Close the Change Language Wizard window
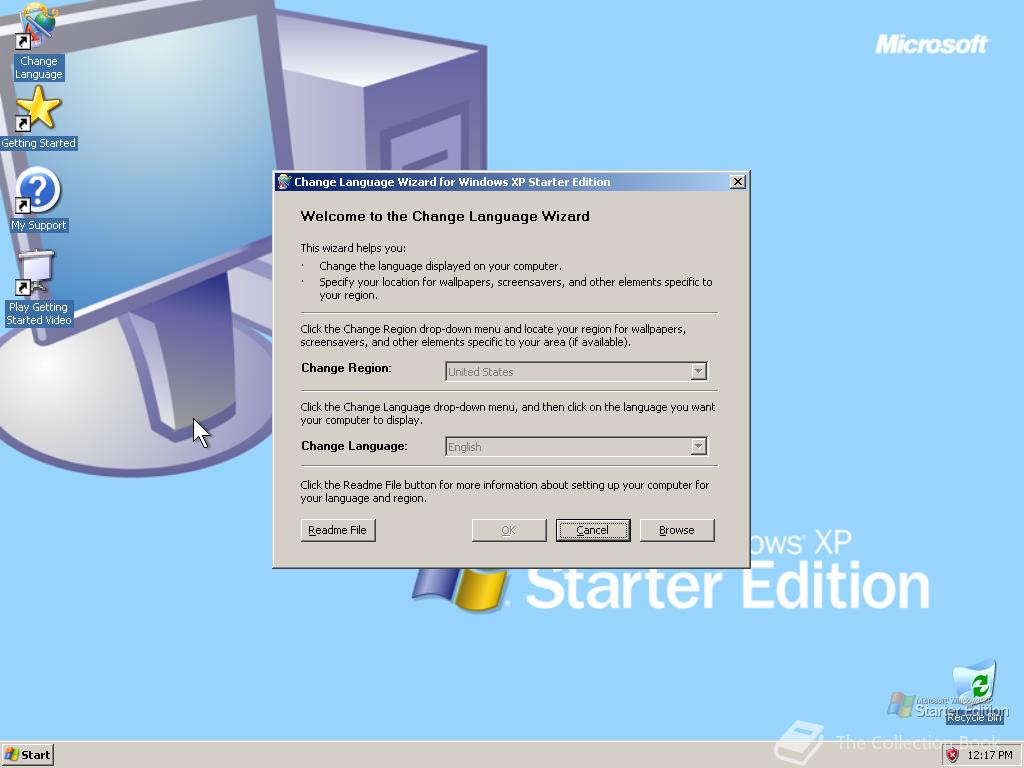Image resolution: width=1024 pixels, height=768 pixels. 737,182
